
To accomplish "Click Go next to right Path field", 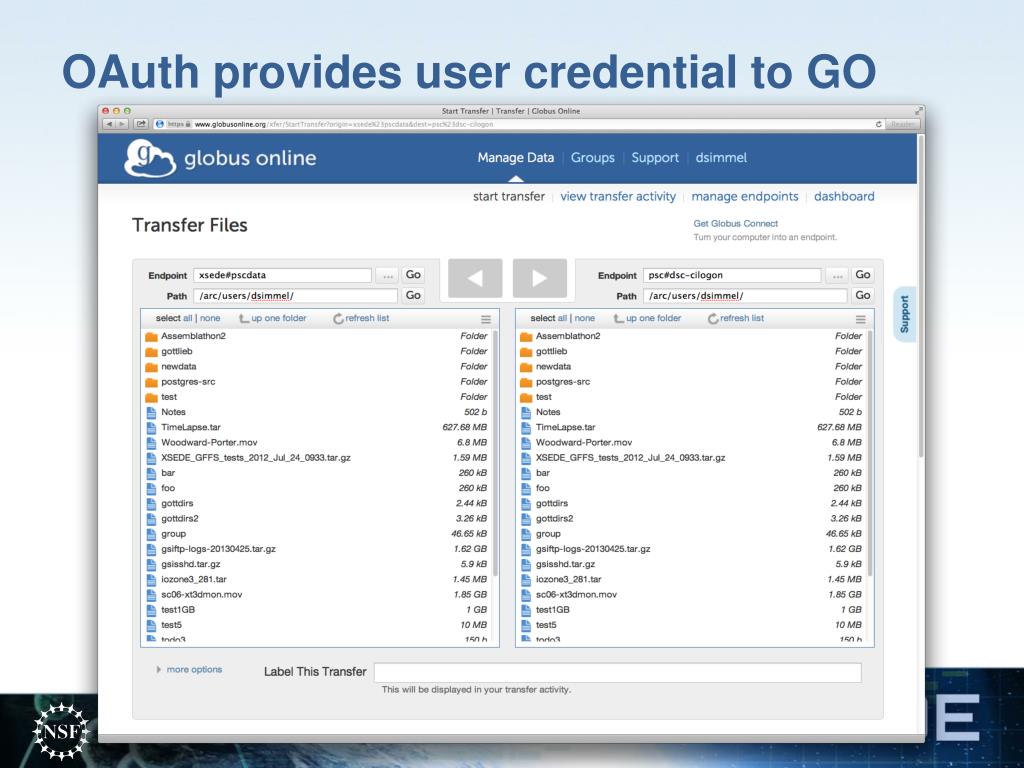I will click(x=863, y=295).
